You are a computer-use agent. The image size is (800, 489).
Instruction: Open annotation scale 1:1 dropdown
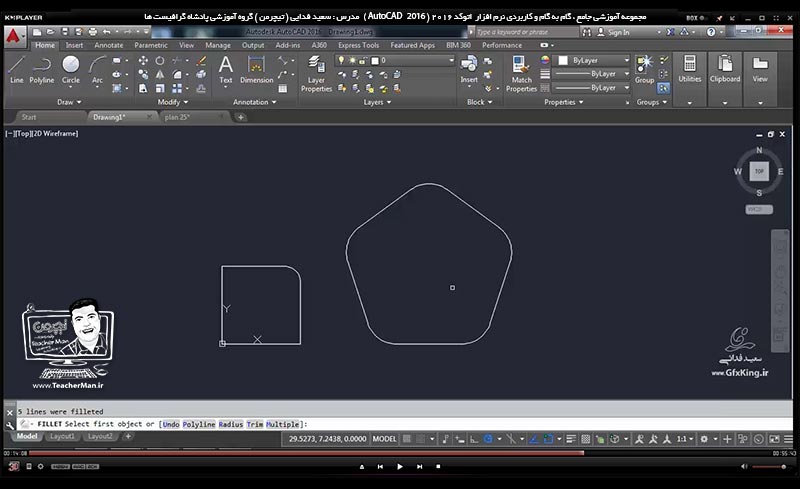pos(685,439)
